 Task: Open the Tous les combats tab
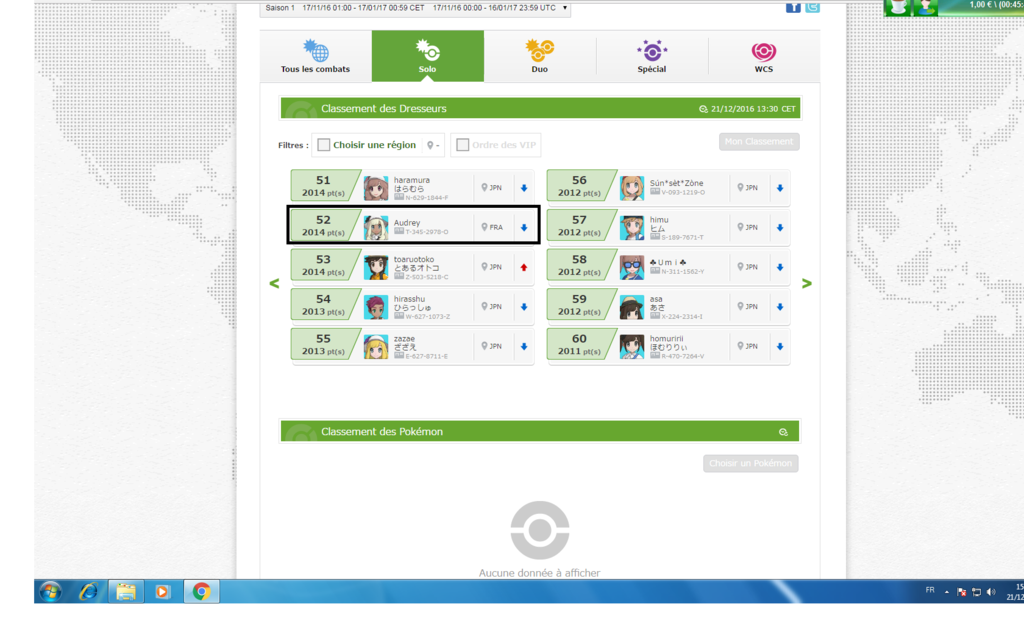pyautogui.click(x=315, y=56)
